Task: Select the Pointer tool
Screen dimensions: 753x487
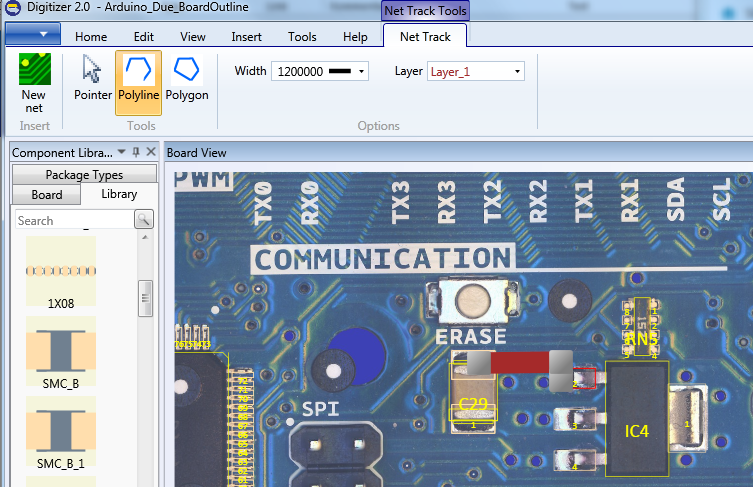Action: click(x=92, y=78)
